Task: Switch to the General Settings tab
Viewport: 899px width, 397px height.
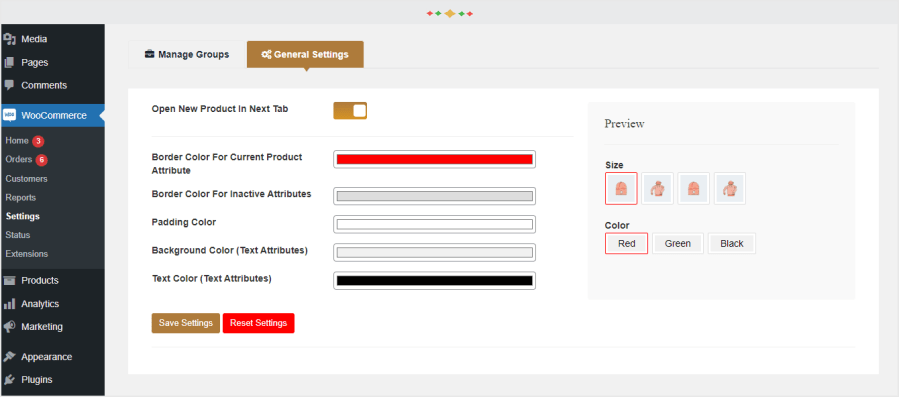Action: [305, 55]
